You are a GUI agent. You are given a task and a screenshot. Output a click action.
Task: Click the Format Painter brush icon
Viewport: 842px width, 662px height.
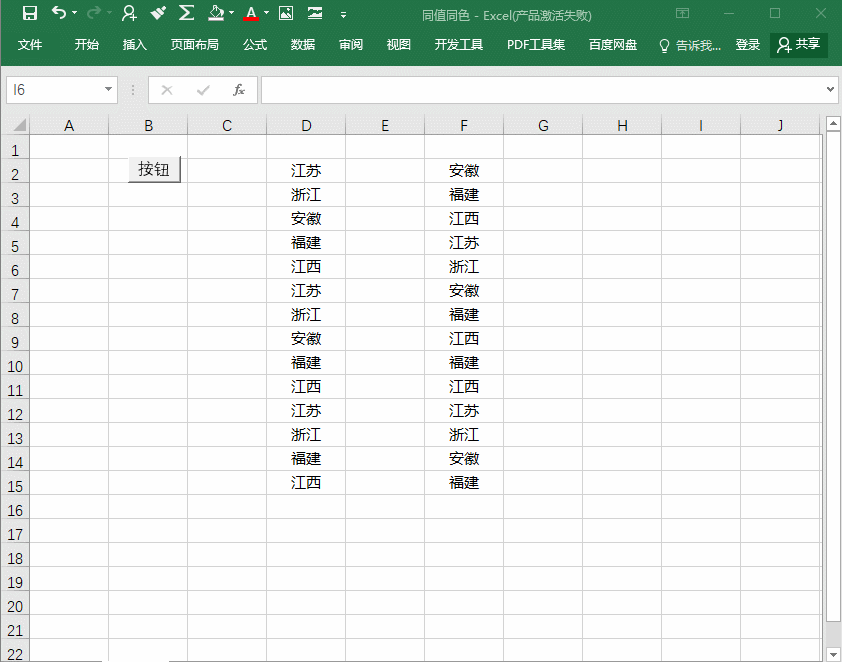point(158,13)
